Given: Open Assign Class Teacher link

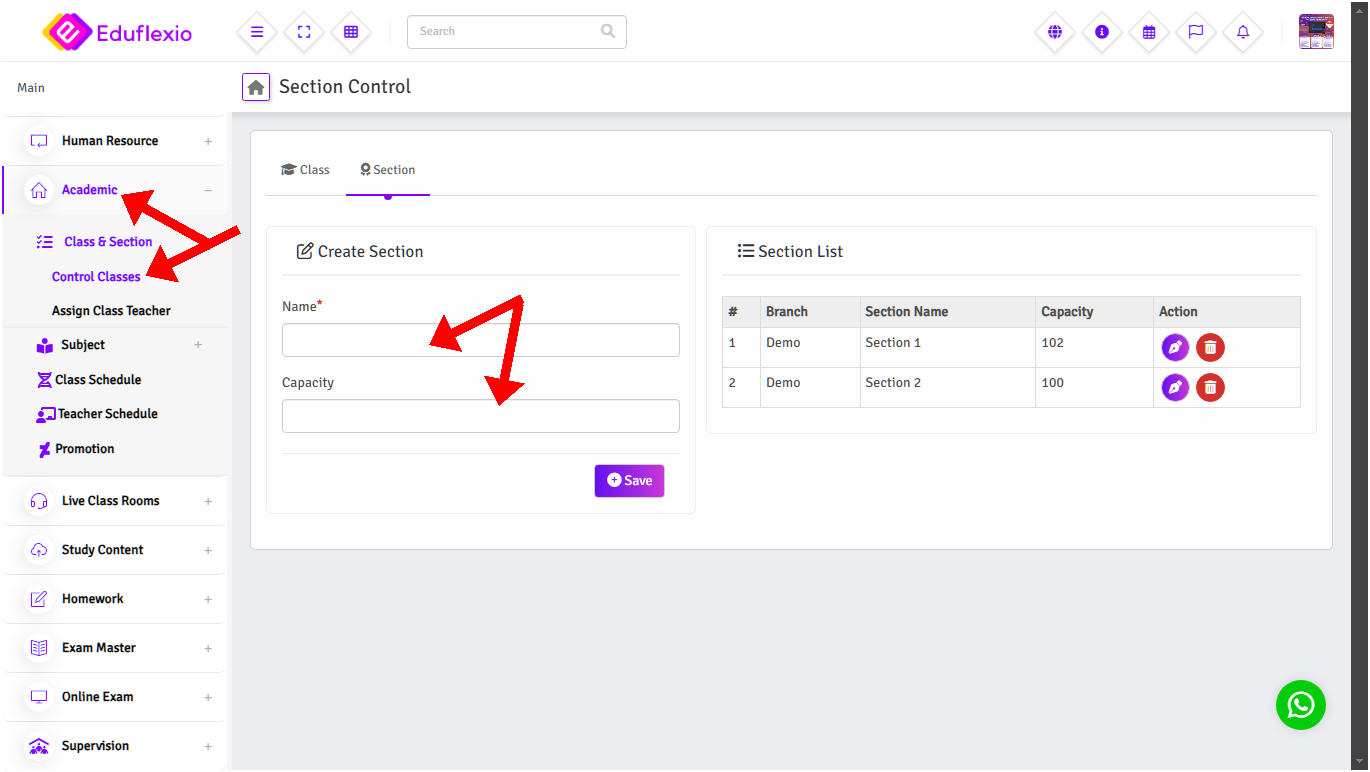Looking at the screenshot, I should [x=111, y=311].
